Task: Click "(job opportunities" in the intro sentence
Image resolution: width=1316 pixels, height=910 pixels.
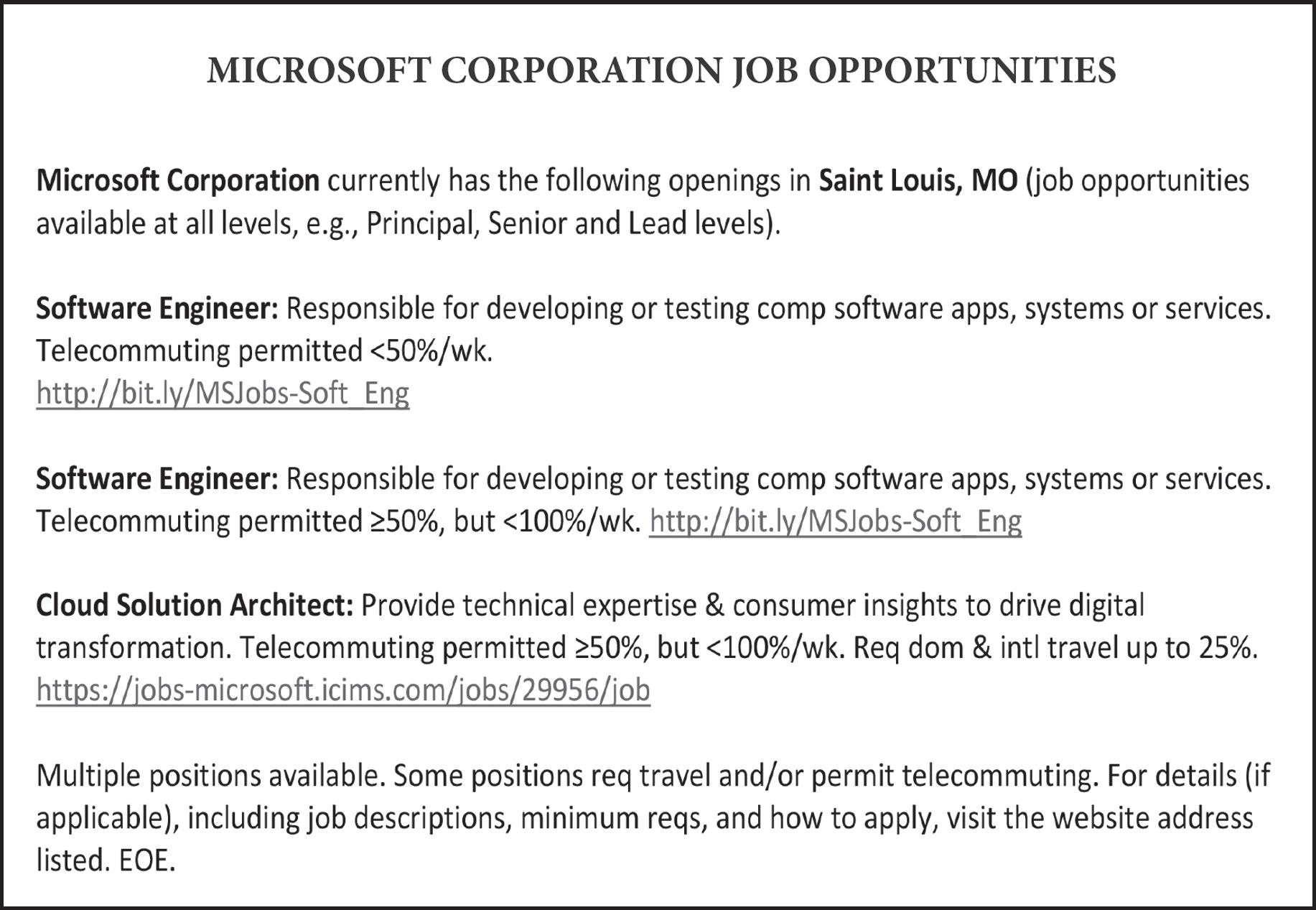Action: pyautogui.click(x=1137, y=181)
